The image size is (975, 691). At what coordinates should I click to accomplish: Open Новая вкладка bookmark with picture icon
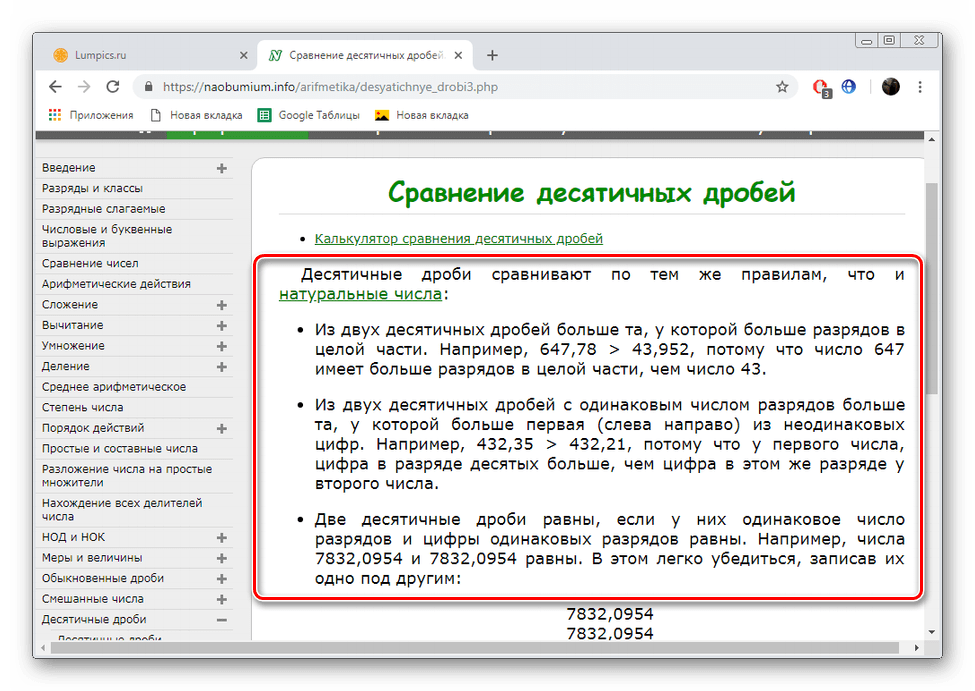coord(422,115)
